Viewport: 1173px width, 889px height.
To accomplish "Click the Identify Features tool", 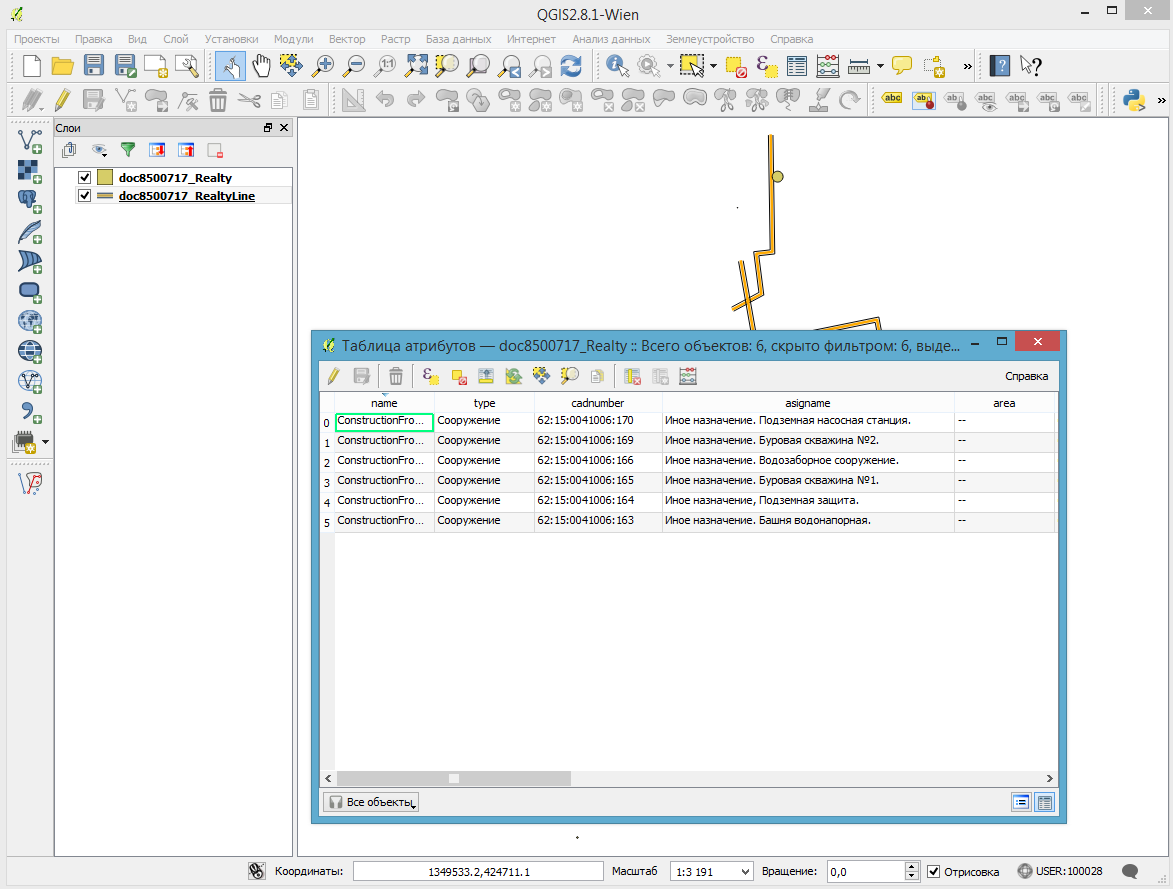I will [618, 67].
